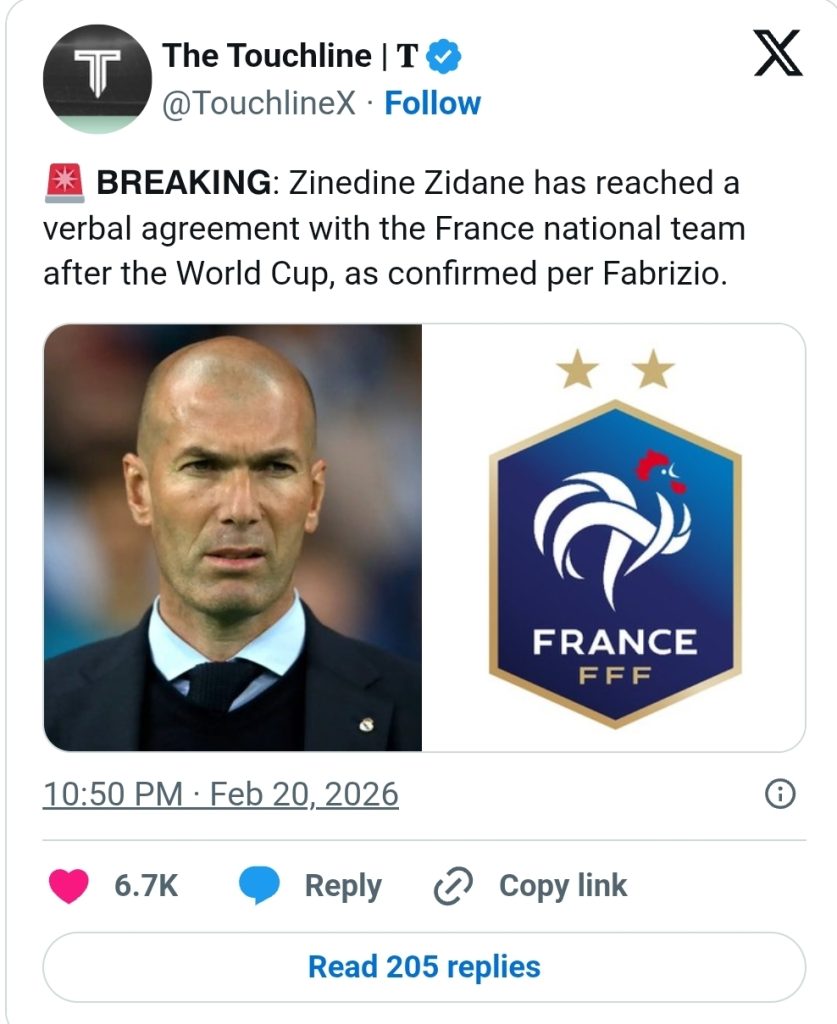Click the Copy link text
Viewport: 837px width, 1024px height.
(x=563, y=886)
